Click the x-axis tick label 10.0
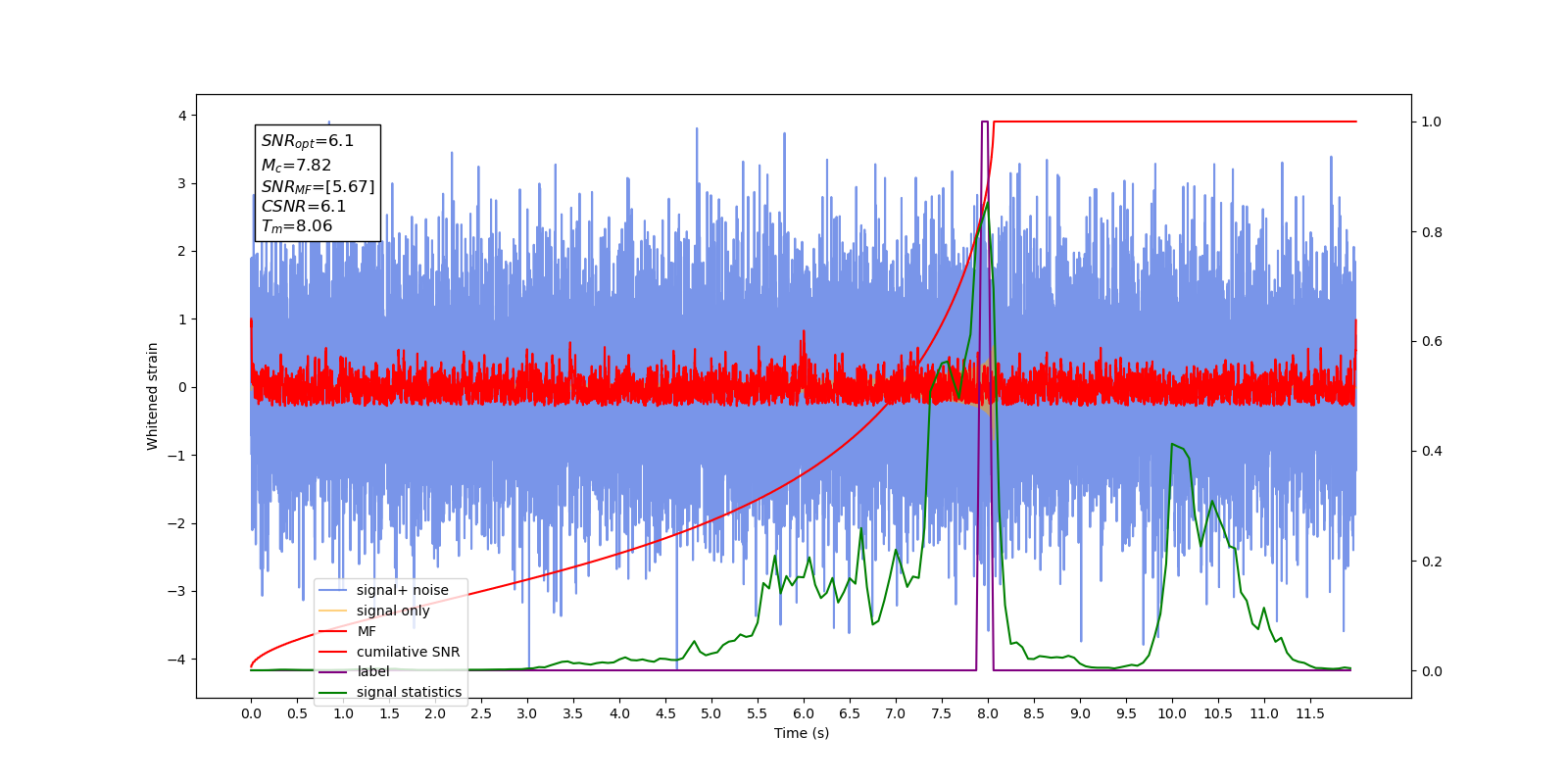The height and width of the screenshot is (784, 1568). (1172, 713)
